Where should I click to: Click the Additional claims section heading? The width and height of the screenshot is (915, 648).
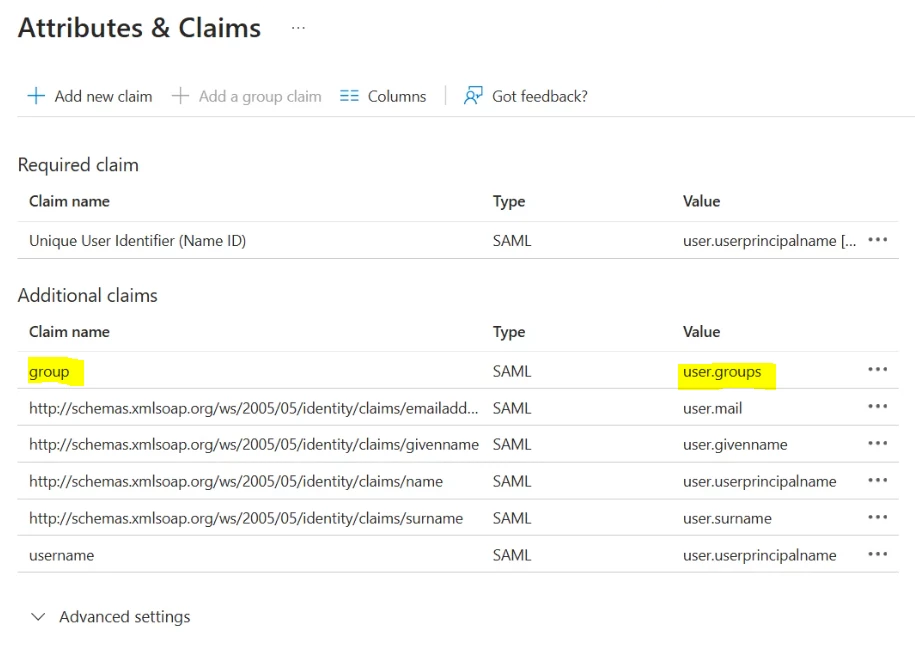pyautogui.click(x=88, y=295)
